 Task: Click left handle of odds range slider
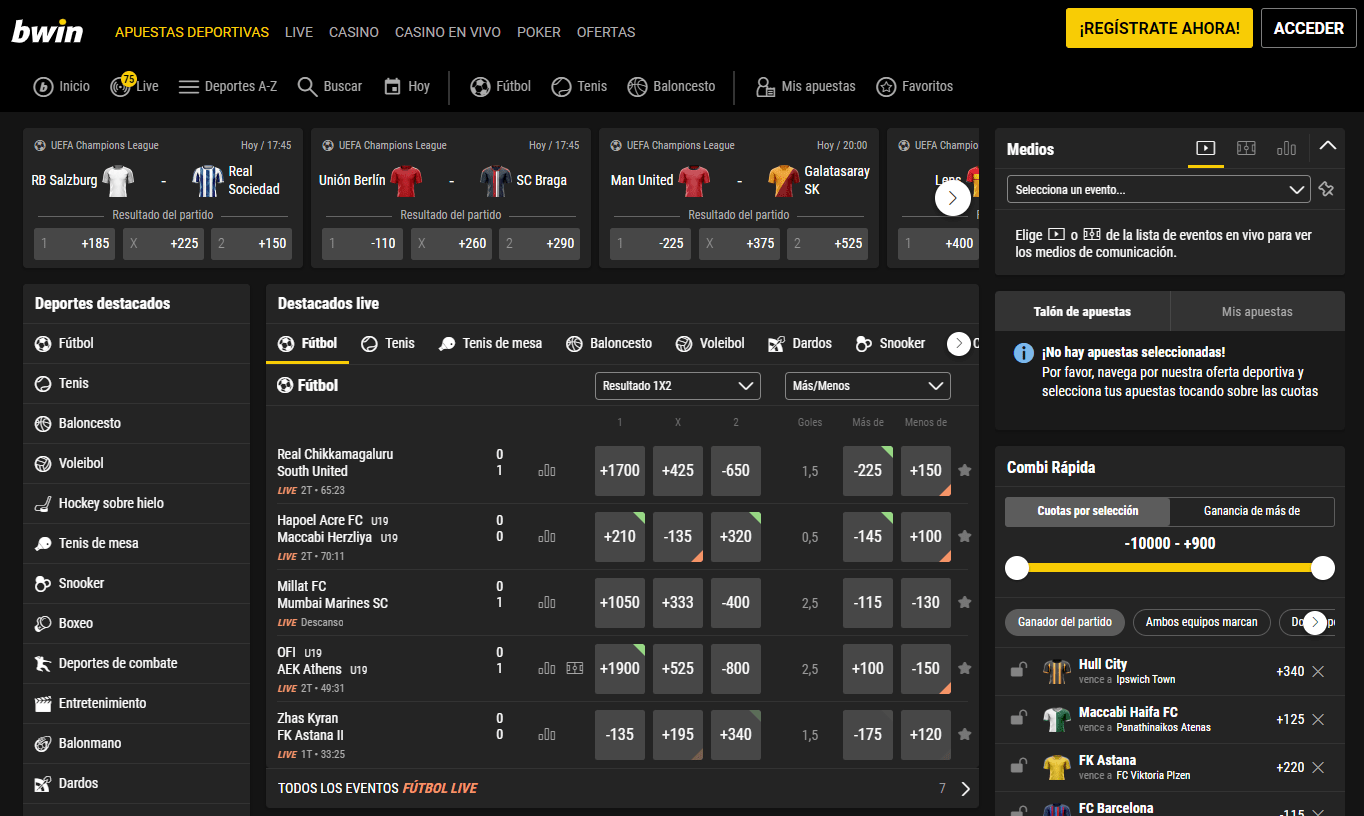pos(1017,568)
